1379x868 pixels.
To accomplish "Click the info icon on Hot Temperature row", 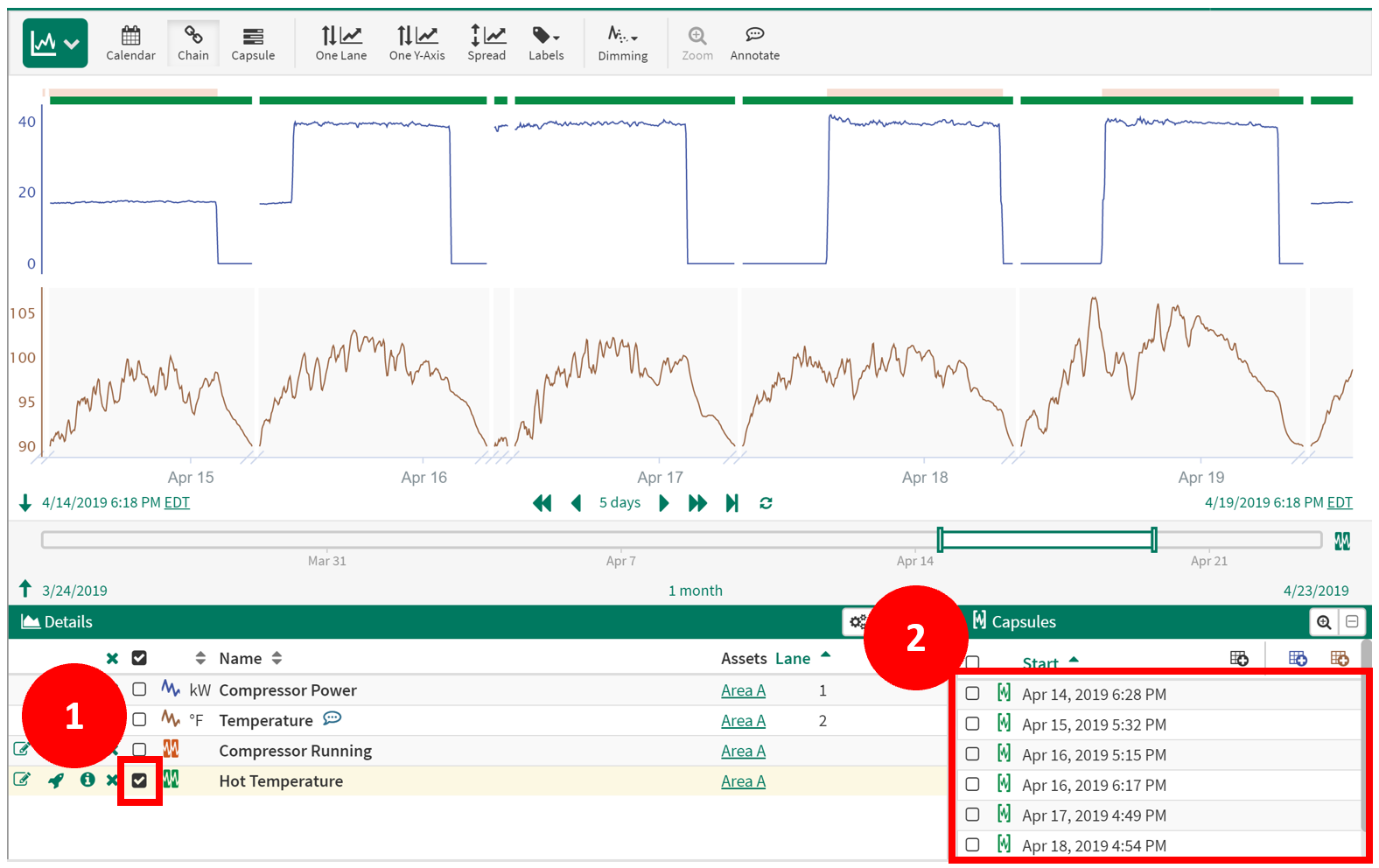I will click(x=87, y=780).
